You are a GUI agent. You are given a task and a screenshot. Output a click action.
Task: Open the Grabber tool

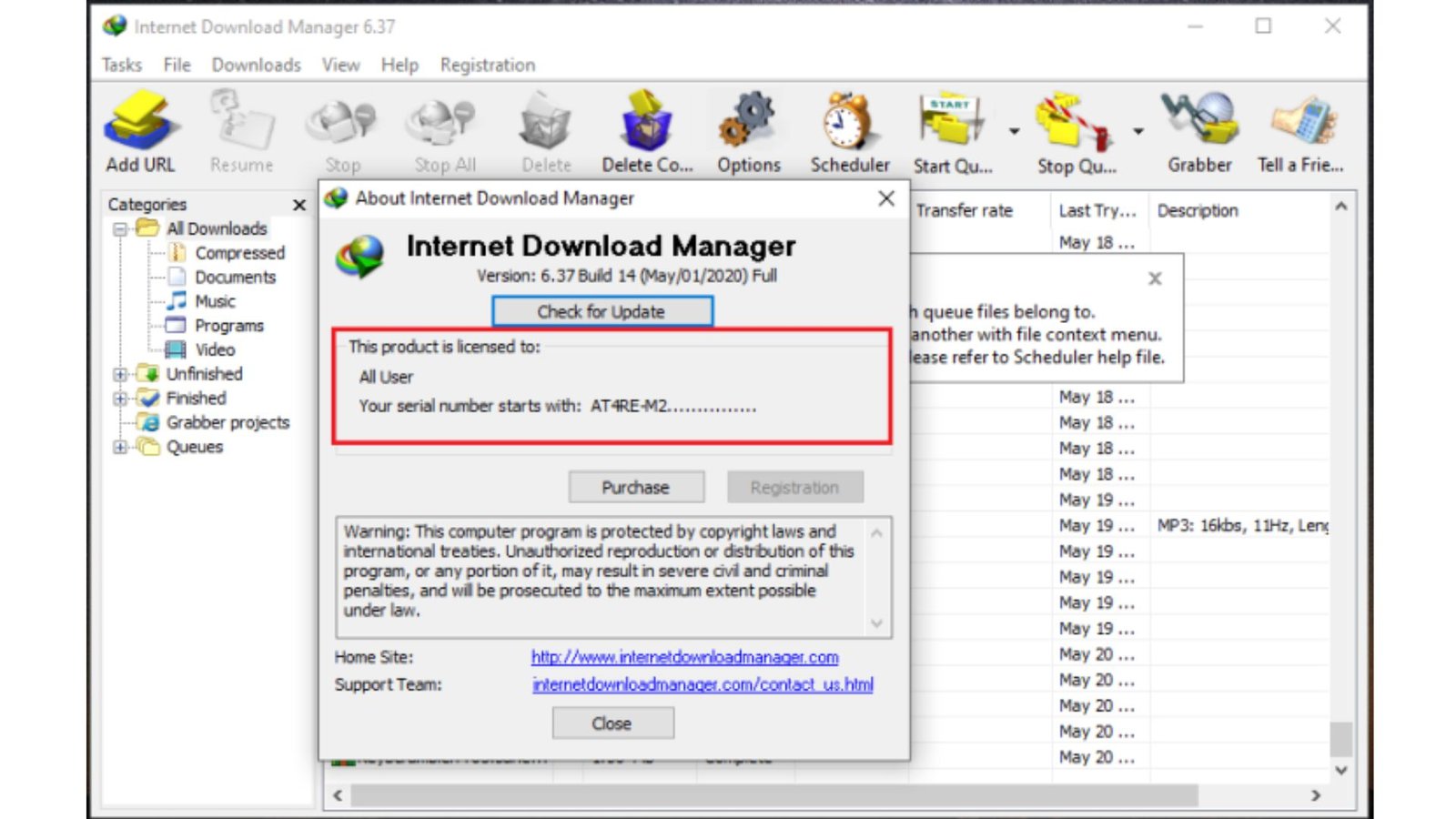1199,132
